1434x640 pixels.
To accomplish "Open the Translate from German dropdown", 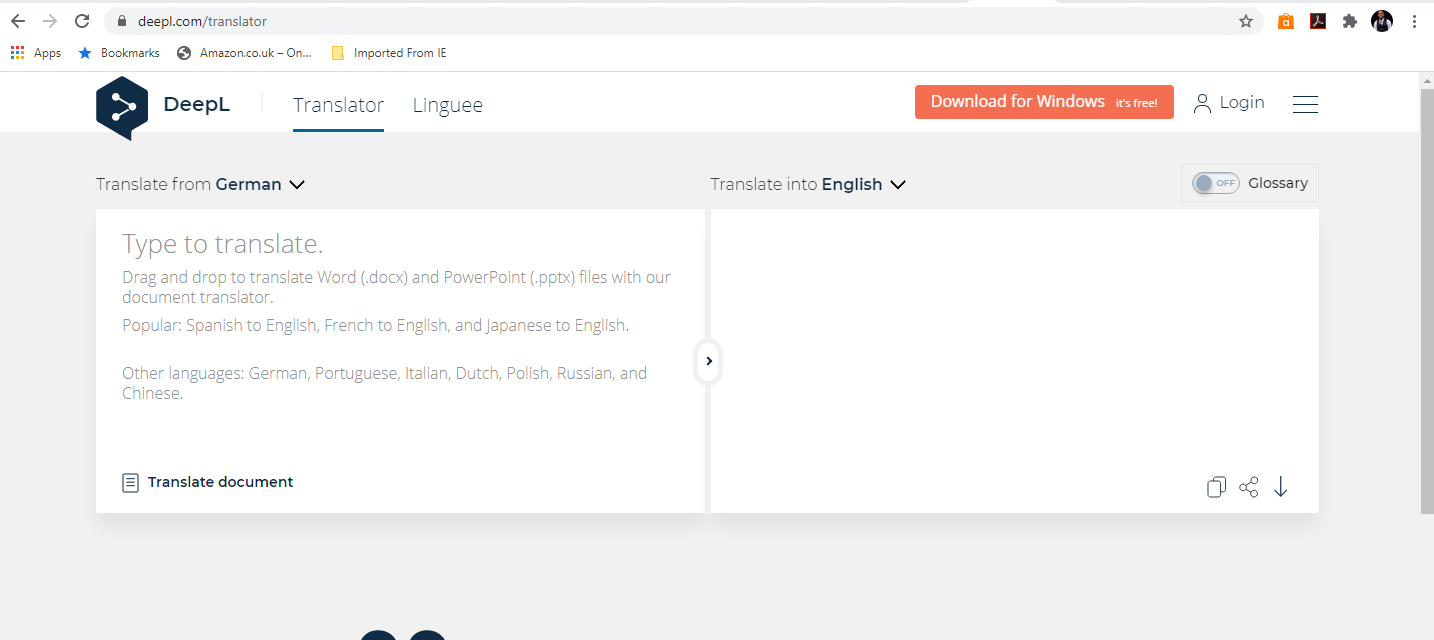I will [x=200, y=184].
